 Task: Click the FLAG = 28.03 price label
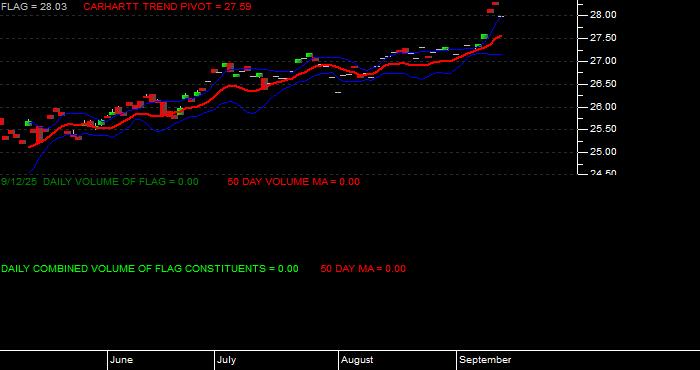click(x=34, y=7)
